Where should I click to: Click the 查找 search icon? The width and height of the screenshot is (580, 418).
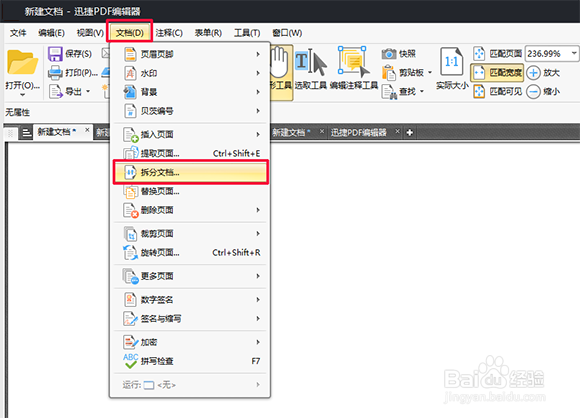[389, 92]
